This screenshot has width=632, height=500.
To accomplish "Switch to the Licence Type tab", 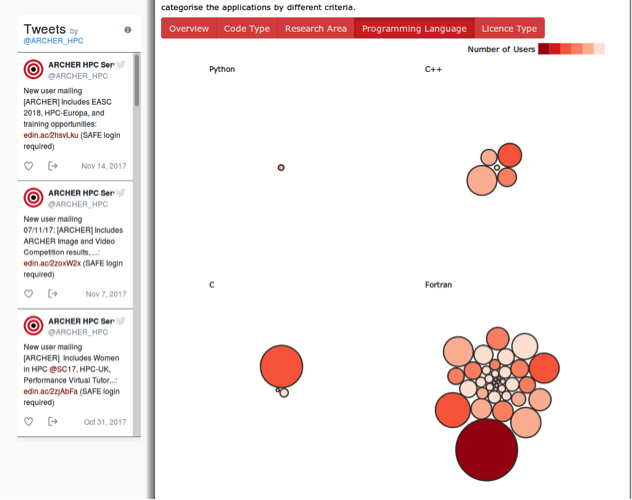I will pos(509,29).
